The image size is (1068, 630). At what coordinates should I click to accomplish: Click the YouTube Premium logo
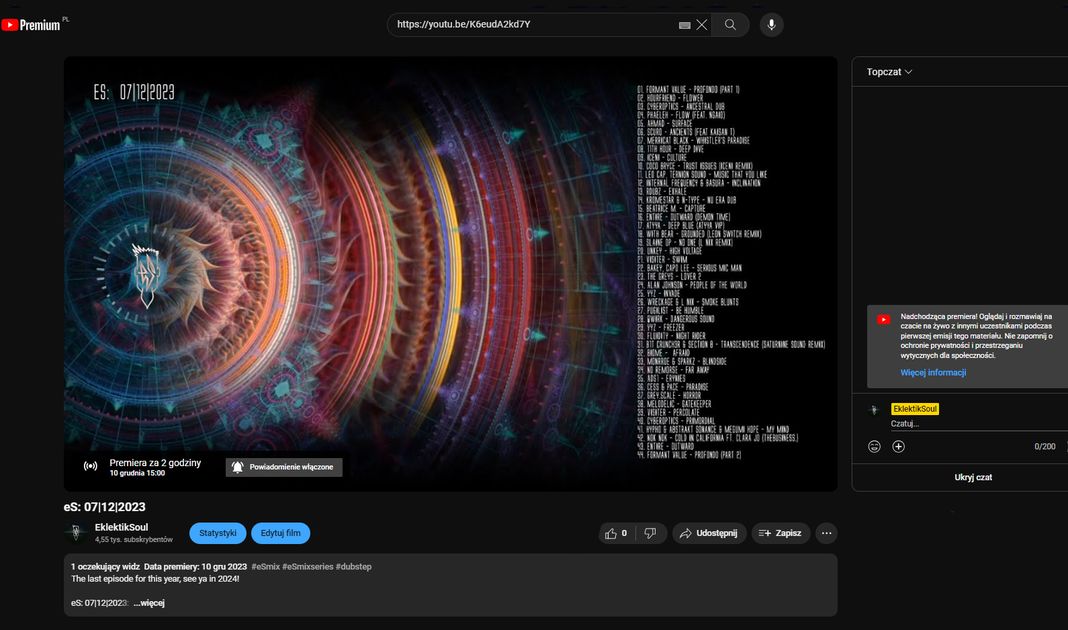point(31,25)
